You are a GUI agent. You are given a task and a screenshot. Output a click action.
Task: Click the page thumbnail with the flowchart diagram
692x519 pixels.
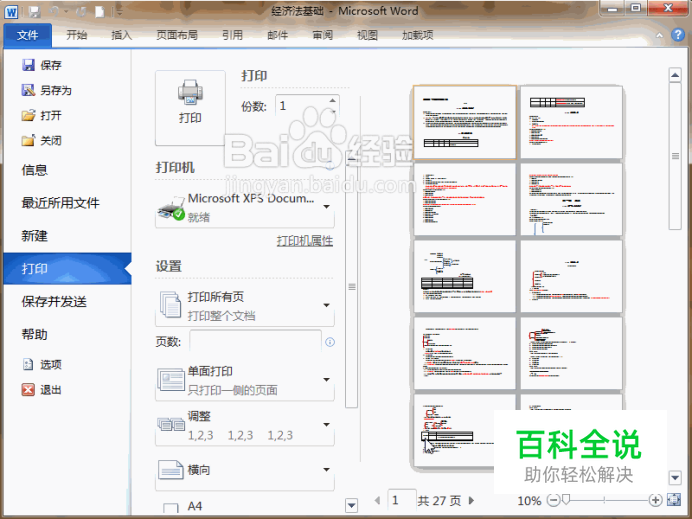465,276
